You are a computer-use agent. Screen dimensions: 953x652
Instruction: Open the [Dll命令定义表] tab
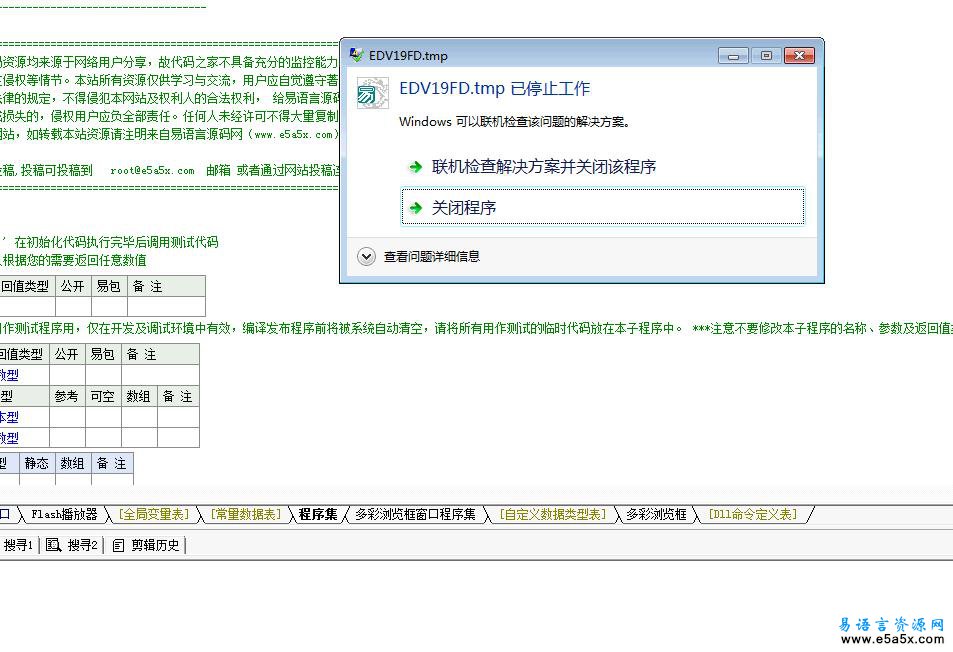coord(752,514)
